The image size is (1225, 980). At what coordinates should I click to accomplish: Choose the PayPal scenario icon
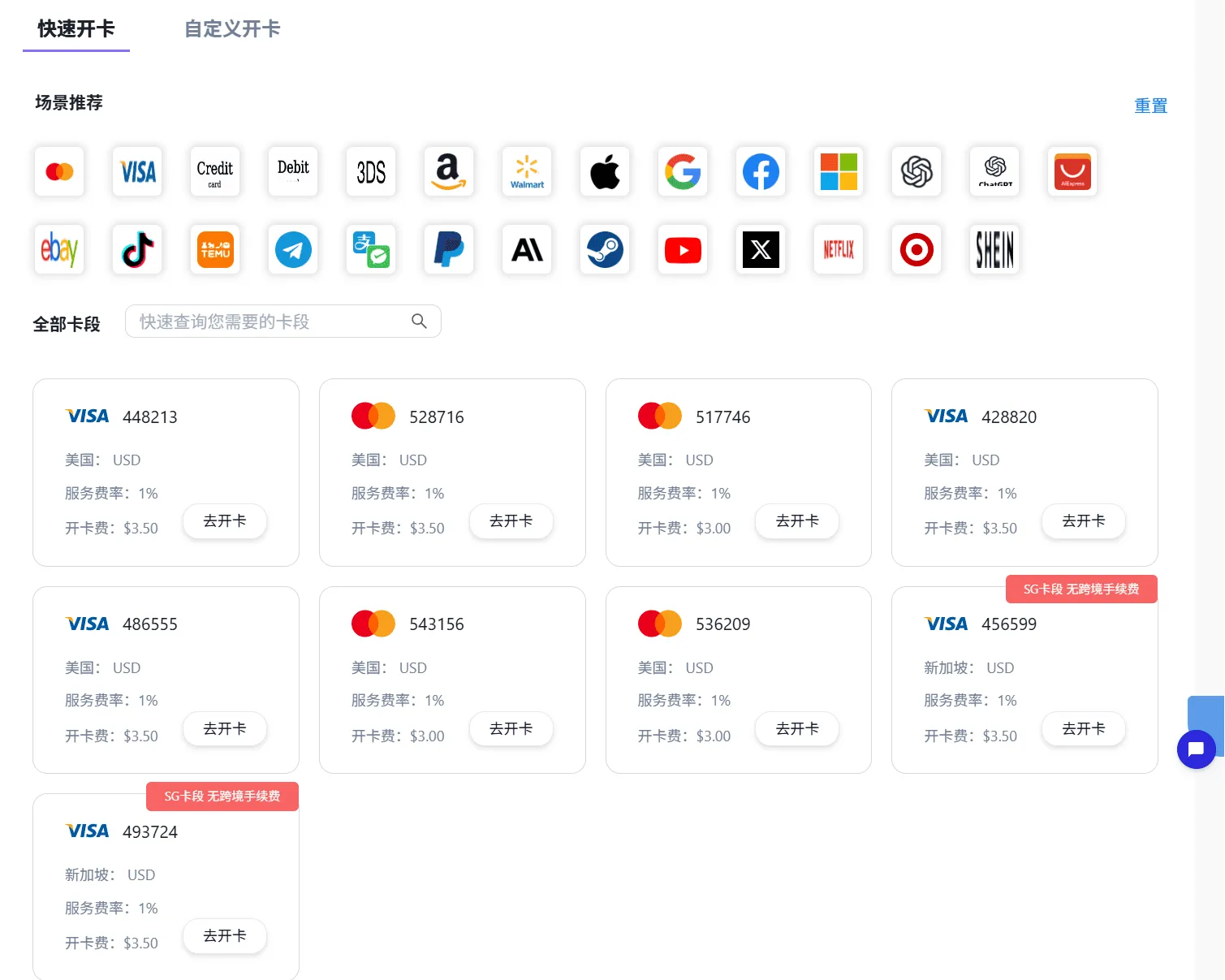click(449, 249)
